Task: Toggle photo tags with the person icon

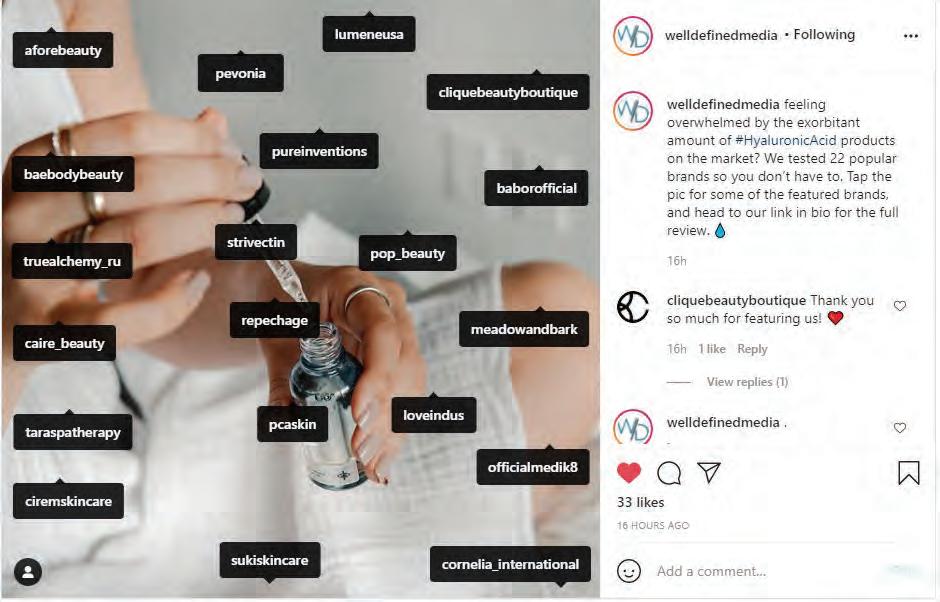Action: (x=28, y=572)
